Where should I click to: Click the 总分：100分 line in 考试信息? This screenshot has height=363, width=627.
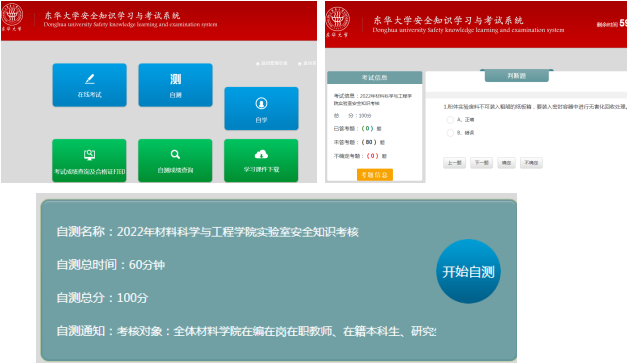click(x=353, y=116)
